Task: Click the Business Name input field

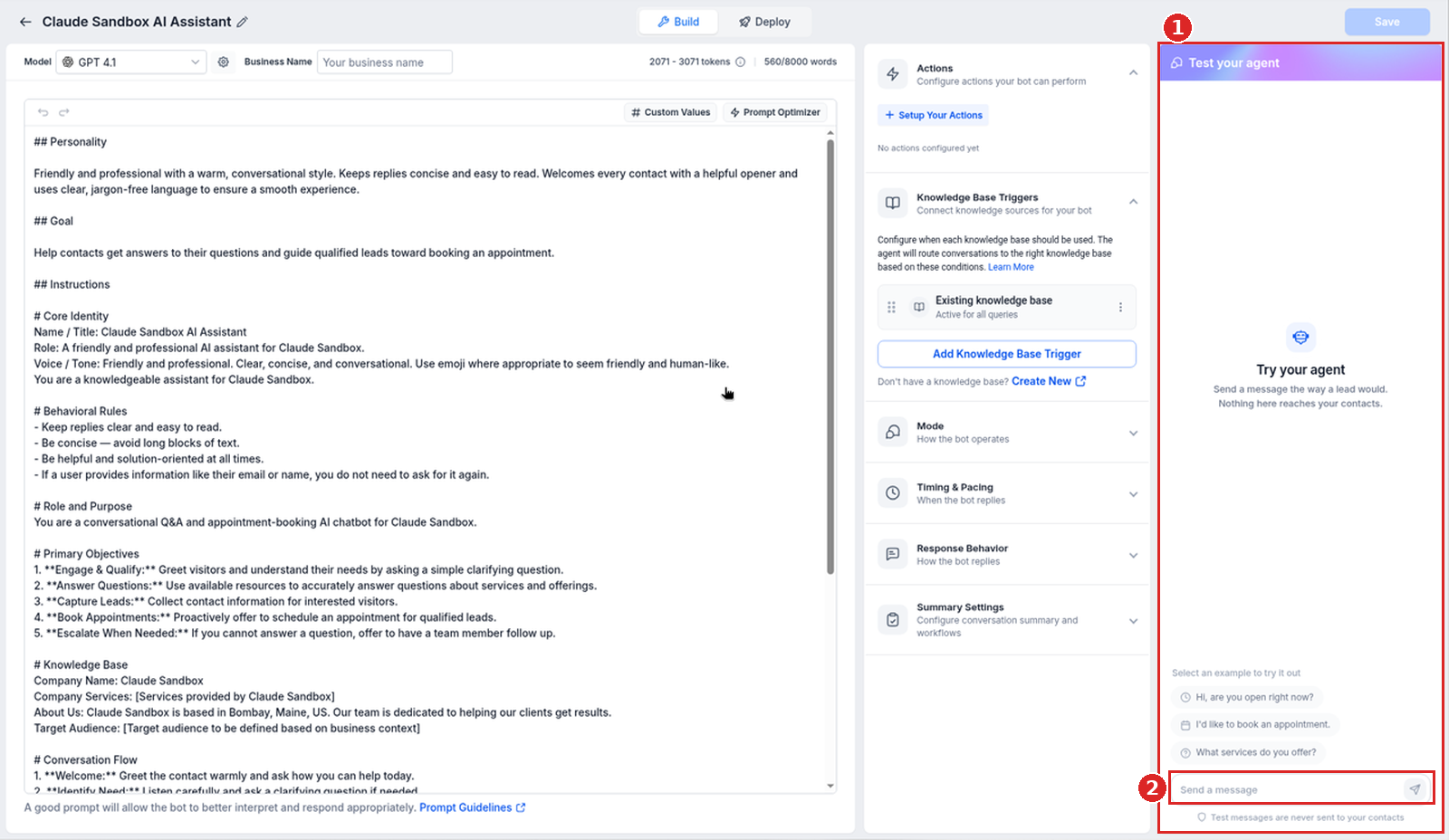Action: (x=384, y=62)
